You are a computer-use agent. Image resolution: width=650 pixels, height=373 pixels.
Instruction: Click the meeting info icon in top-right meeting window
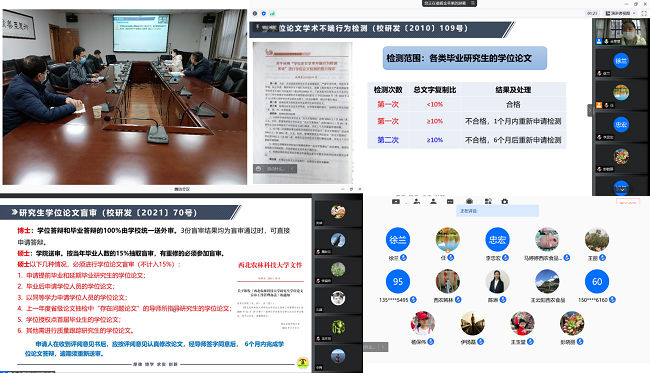pos(255,13)
